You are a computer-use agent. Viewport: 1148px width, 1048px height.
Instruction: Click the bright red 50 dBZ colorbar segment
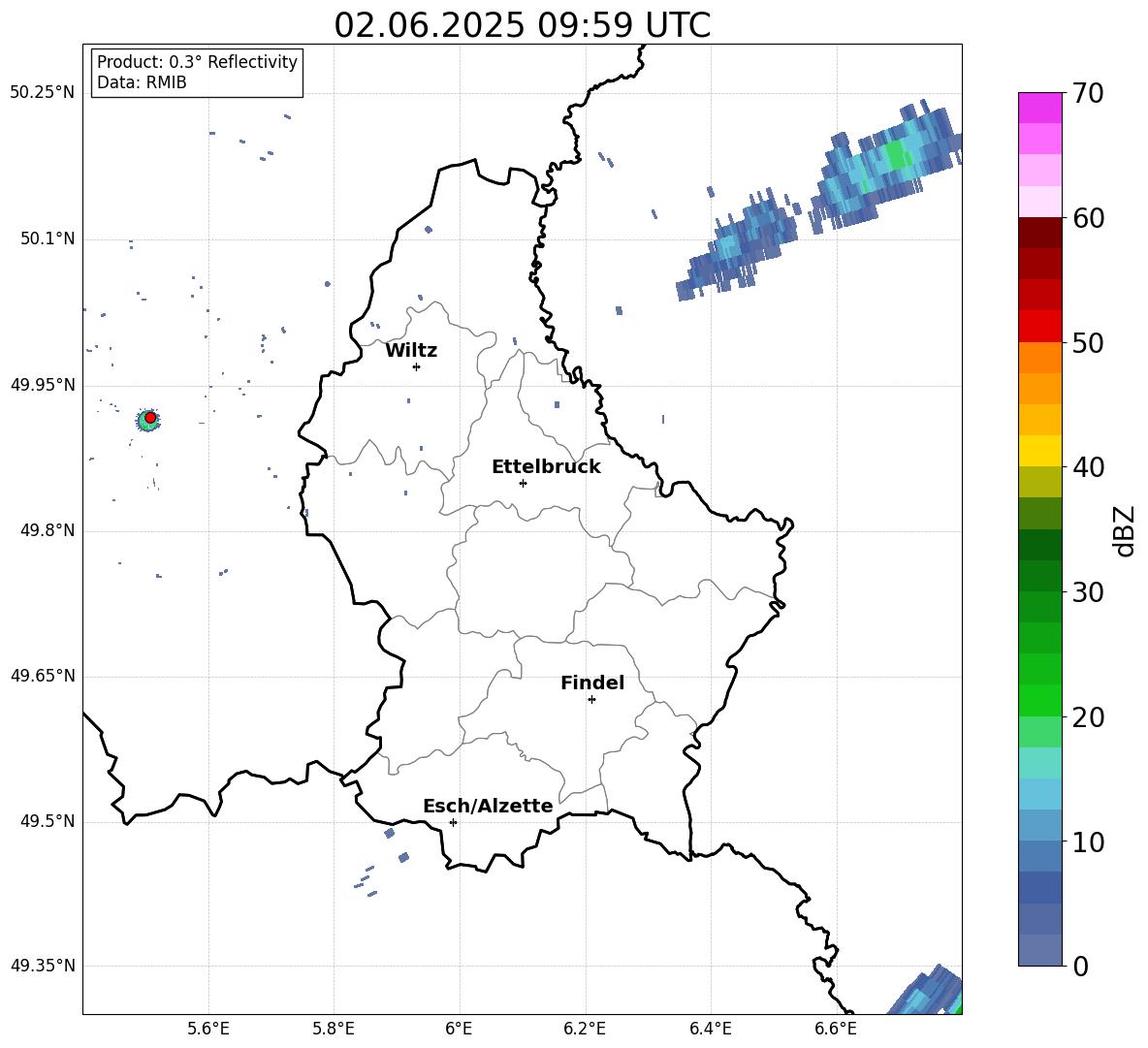pyautogui.click(x=1039, y=327)
